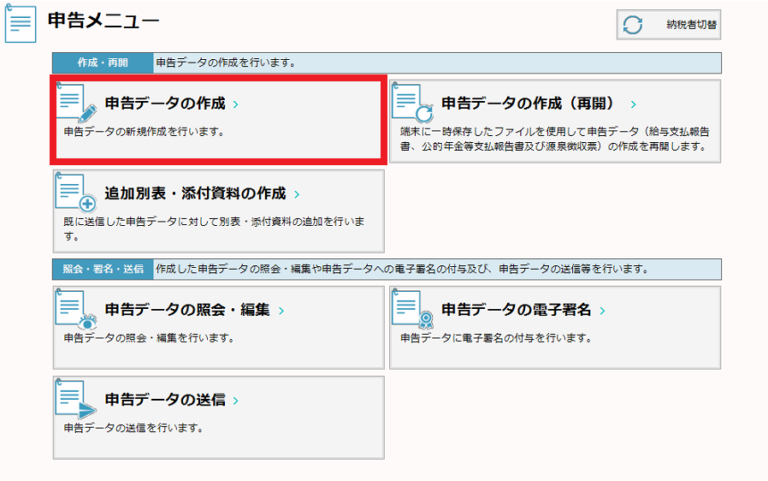Click the chevron next to 申告データの送信
The image size is (768, 481).
pyautogui.click(x=236, y=401)
